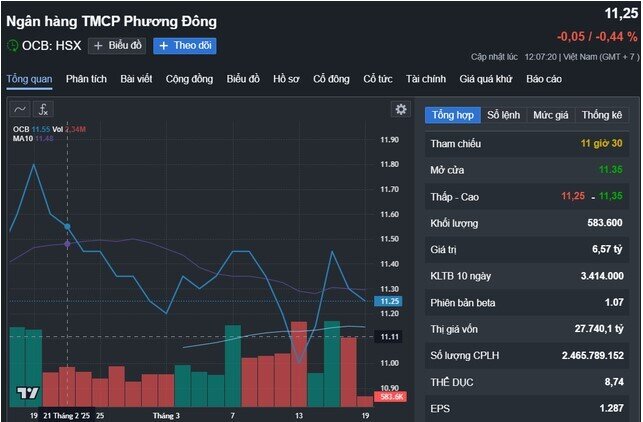Viewport: 643px width, 422px height.
Task: Click the Tháng 3 label on time axis
Action: coord(166,415)
